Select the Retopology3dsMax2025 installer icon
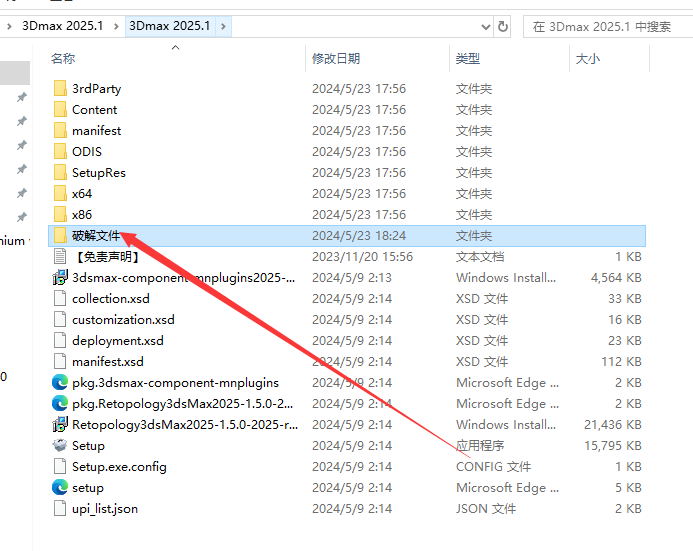Image resolution: width=693 pixels, height=551 pixels. 60,424
